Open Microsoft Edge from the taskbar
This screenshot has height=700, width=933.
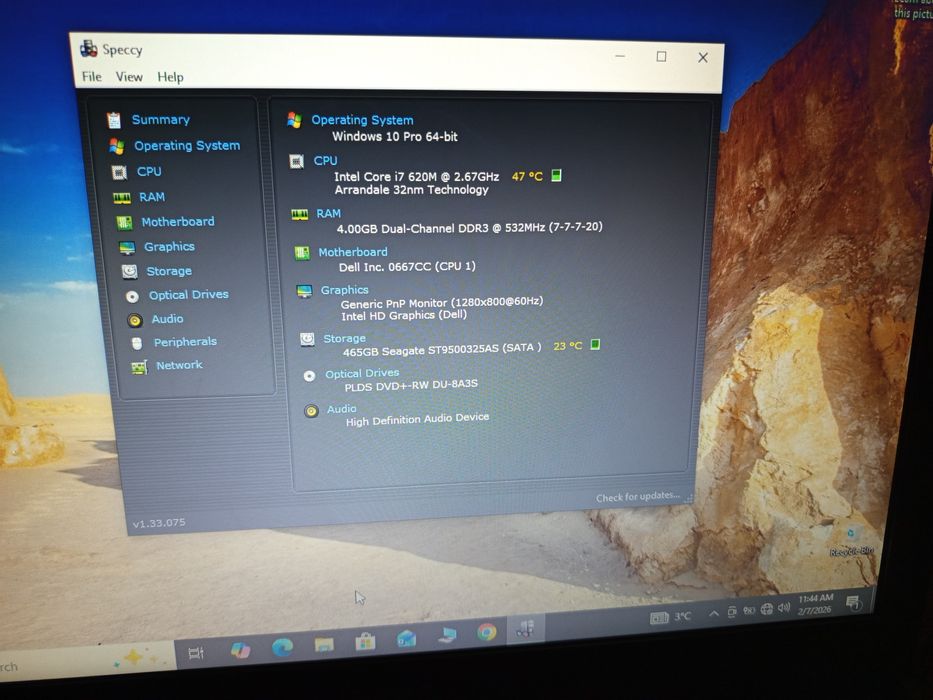click(282, 647)
